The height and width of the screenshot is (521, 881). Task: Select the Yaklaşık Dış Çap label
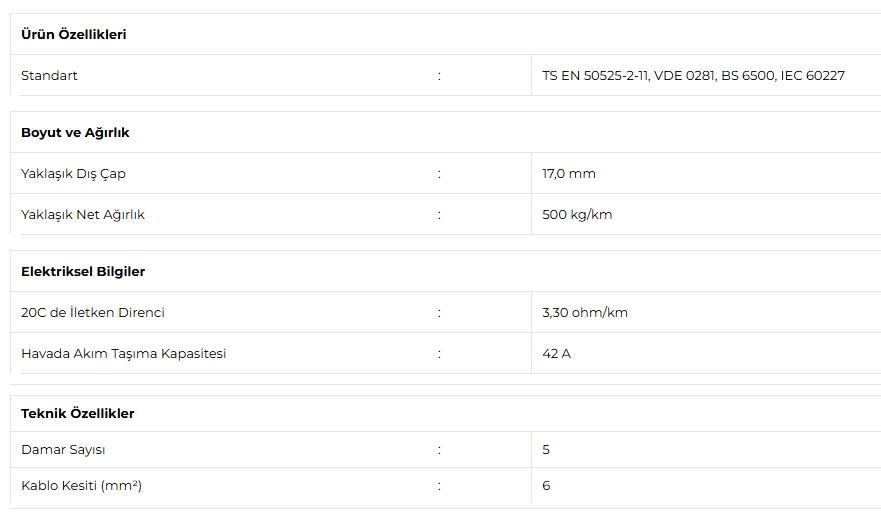74,174
